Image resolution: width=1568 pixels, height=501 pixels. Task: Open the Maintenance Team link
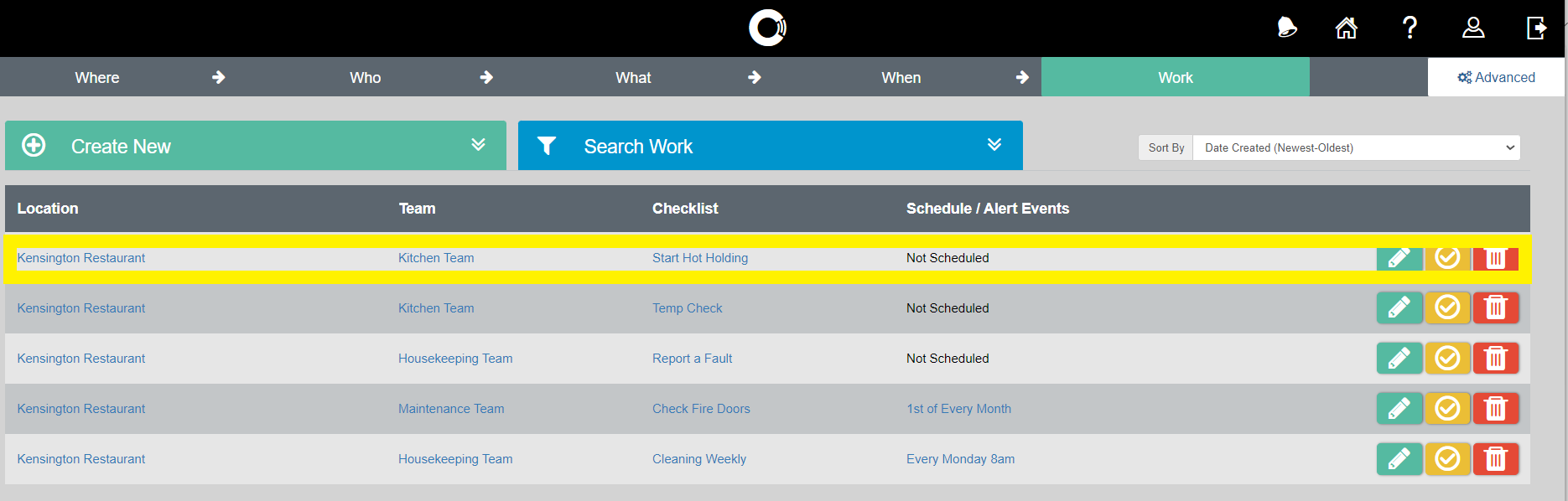click(x=451, y=409)
